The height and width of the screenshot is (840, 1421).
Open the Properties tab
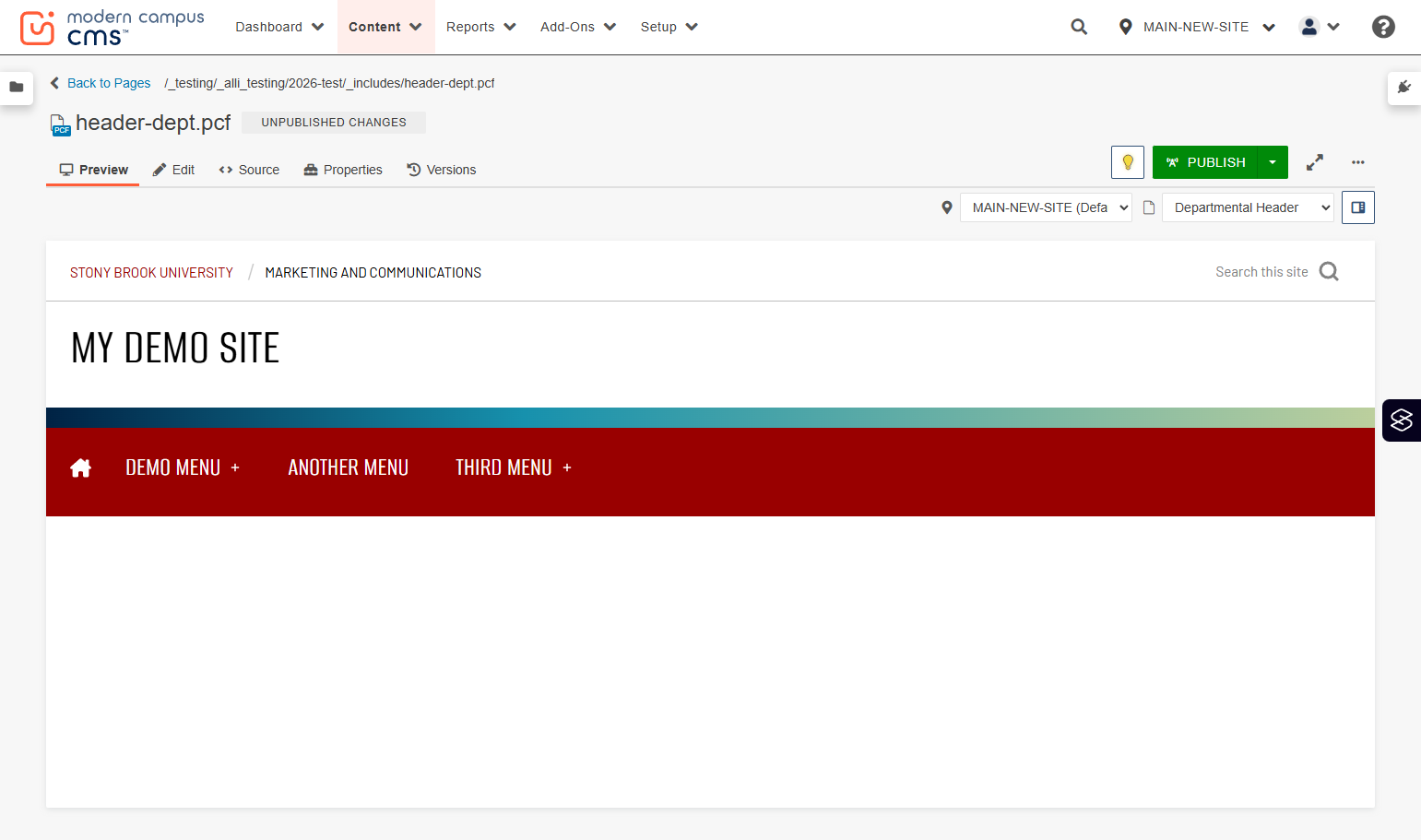(343, 170)
